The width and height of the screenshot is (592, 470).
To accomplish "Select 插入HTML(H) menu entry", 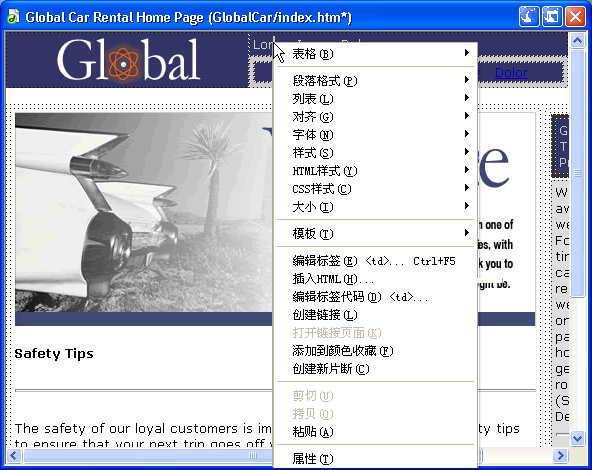I will point(375,279).
